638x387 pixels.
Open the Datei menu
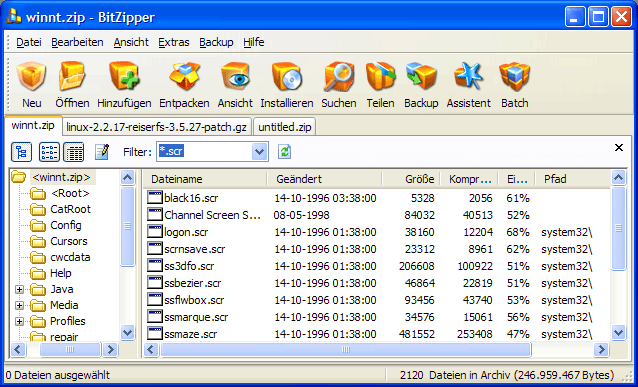(28, 42)
